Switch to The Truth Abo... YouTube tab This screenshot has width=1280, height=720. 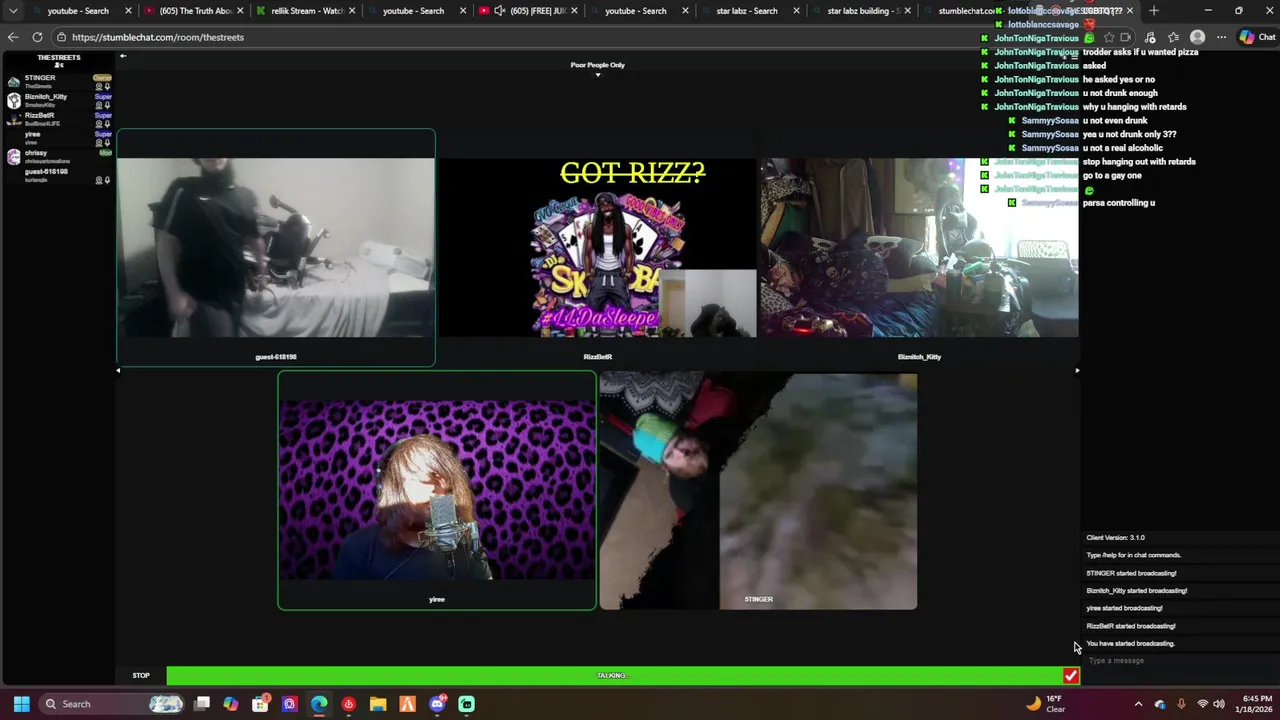[195, 11]
